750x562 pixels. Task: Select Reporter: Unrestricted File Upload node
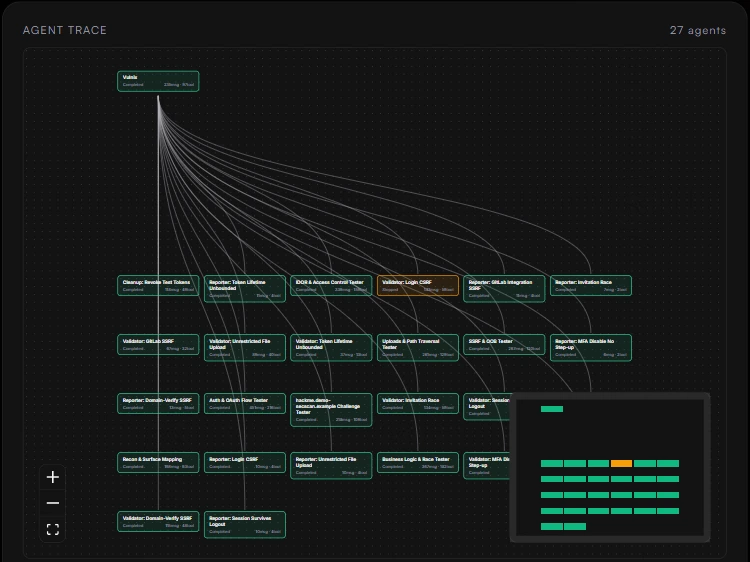pos(331,466)
